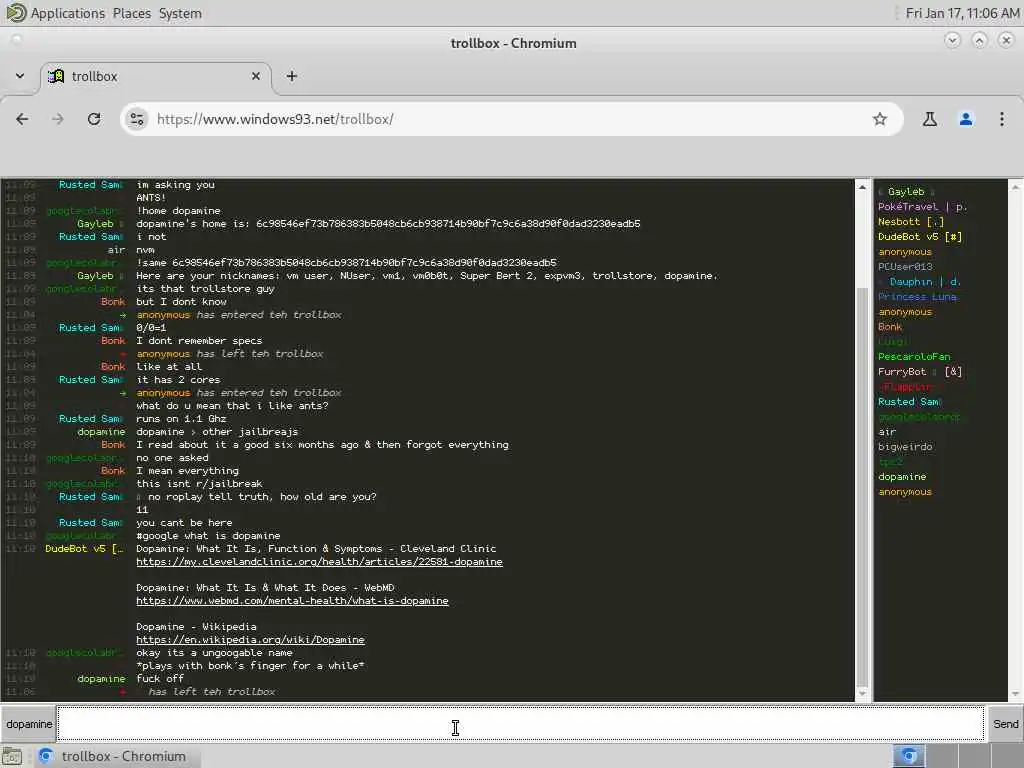1024x768 pixels.
Task: Select PescaroloFan in the user list
Action: point(914,357)
